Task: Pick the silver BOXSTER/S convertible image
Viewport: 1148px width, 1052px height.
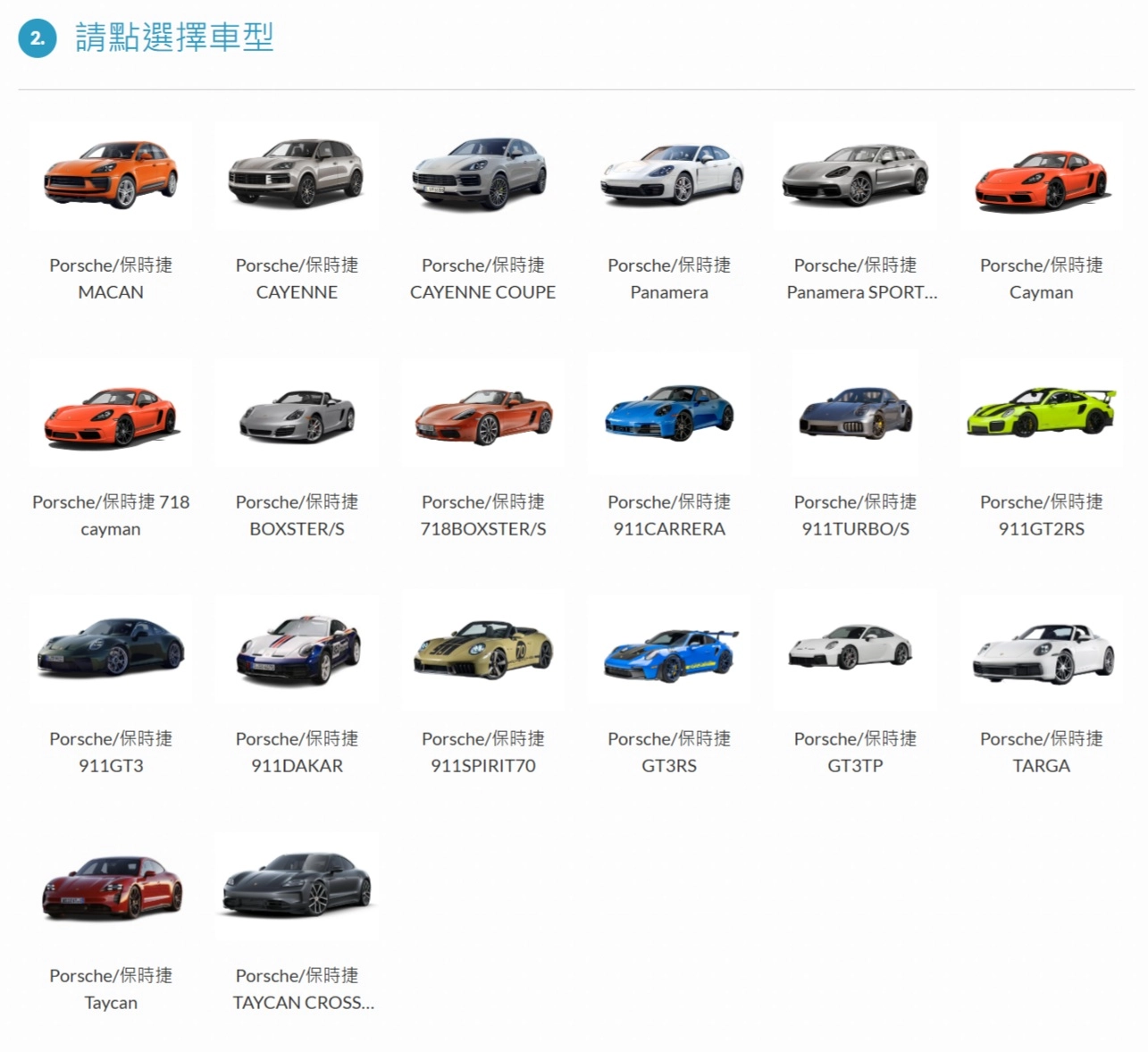Action: click(297, 413)
